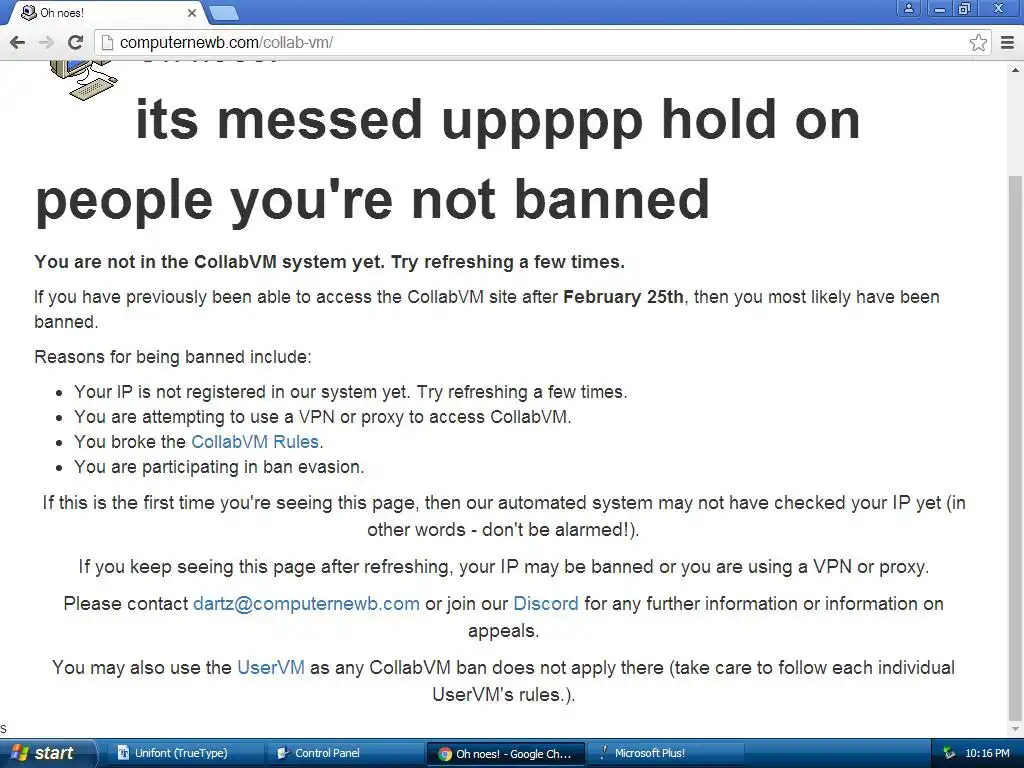Click the 'February 25th' bold text

click(623, 297)
